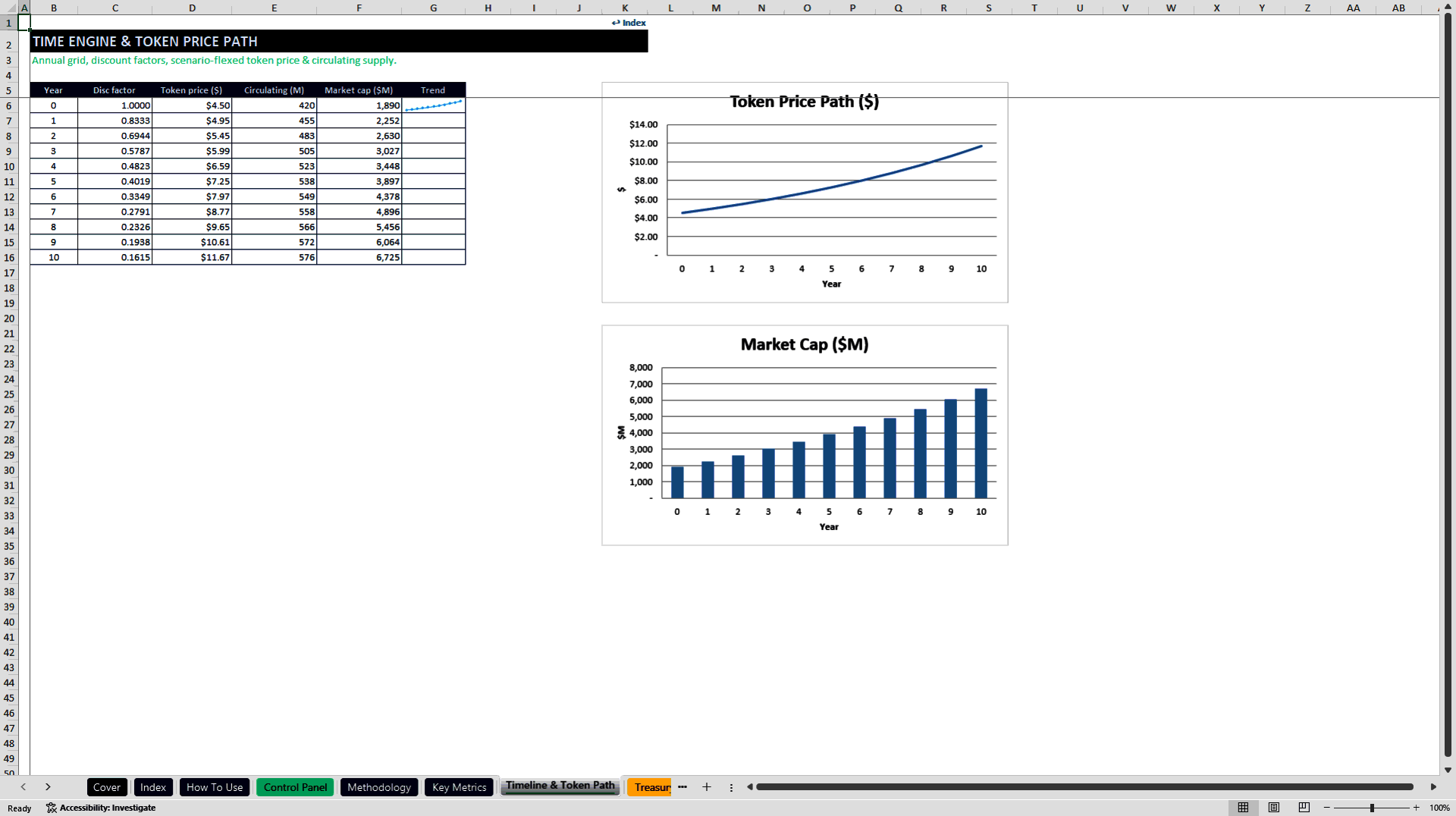
Task: Select the Year axis title in price chart
Action: coord(831,284)
